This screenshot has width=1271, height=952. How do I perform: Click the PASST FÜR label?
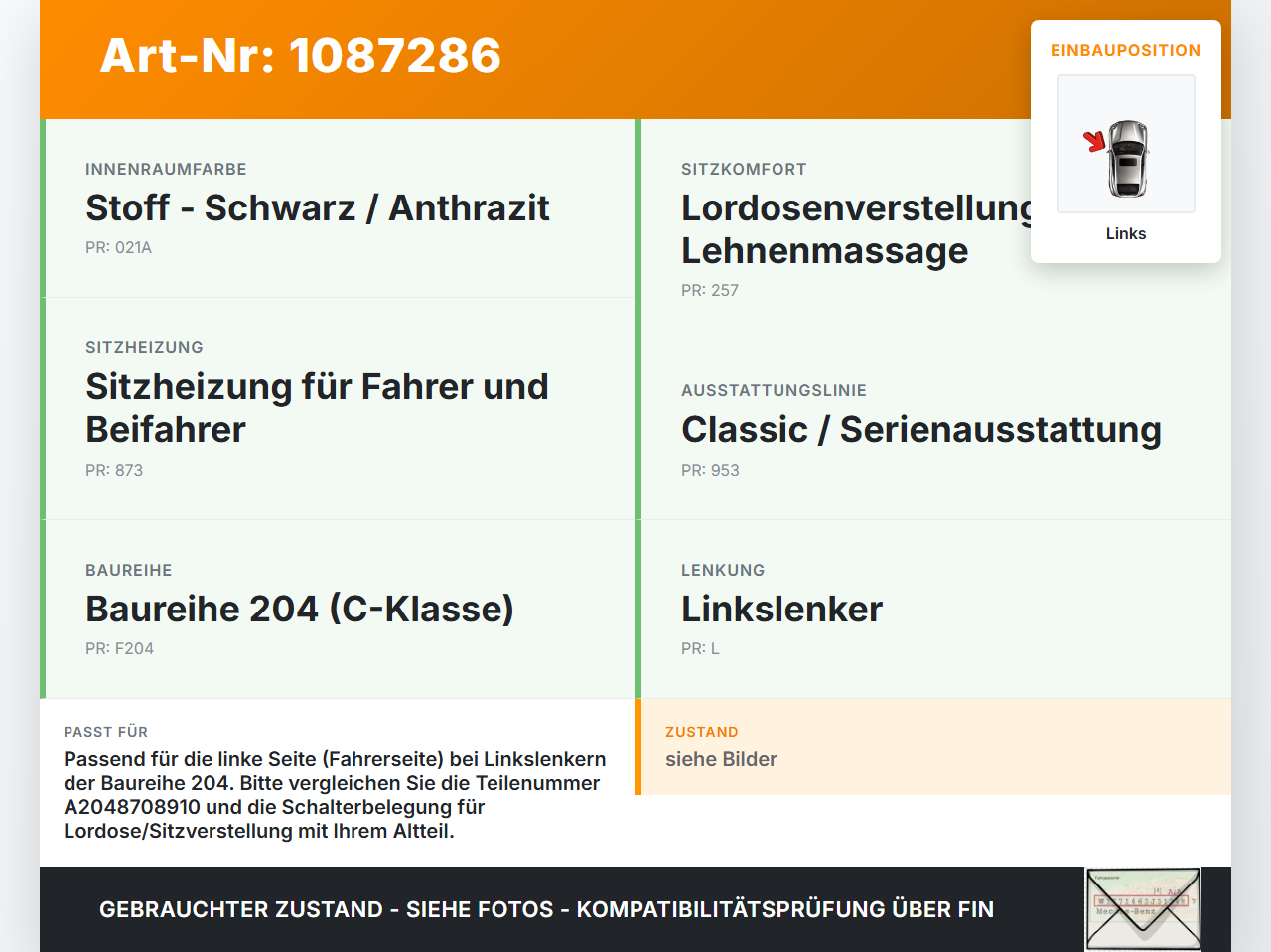pos(105,732)
